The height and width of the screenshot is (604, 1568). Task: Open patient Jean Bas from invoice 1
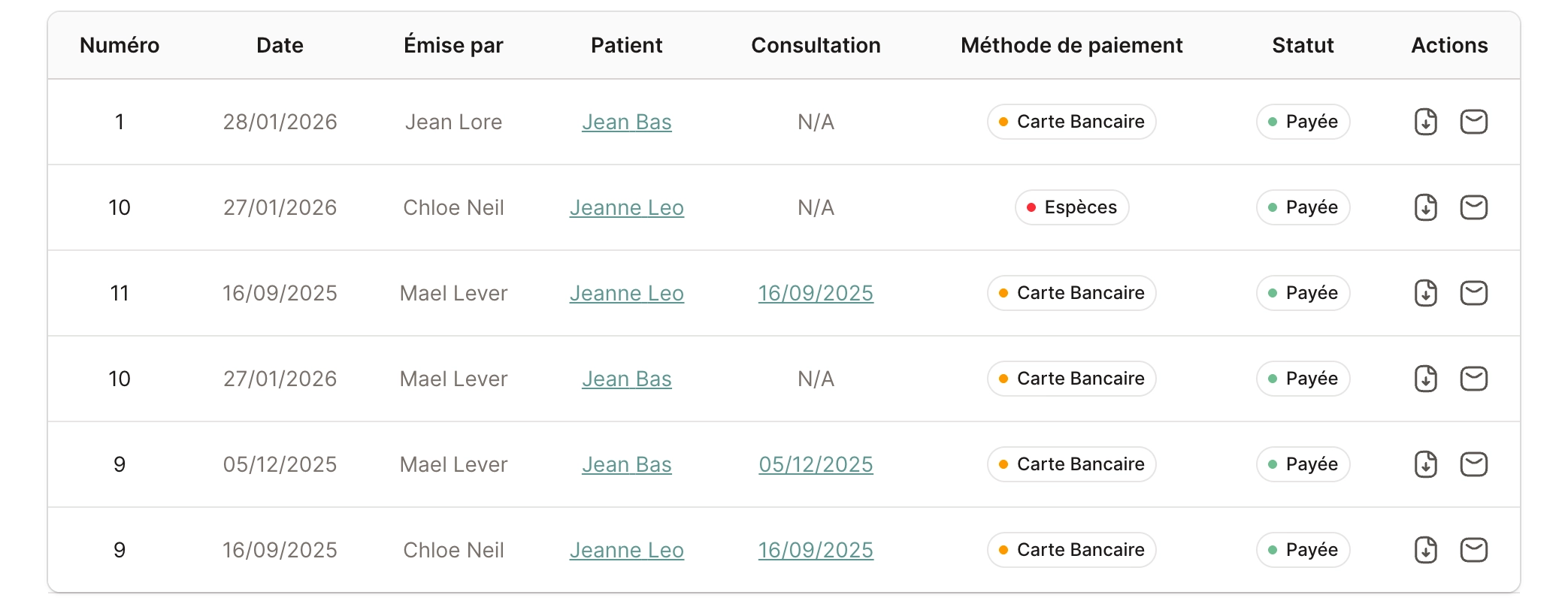click(x=626, y=122)
